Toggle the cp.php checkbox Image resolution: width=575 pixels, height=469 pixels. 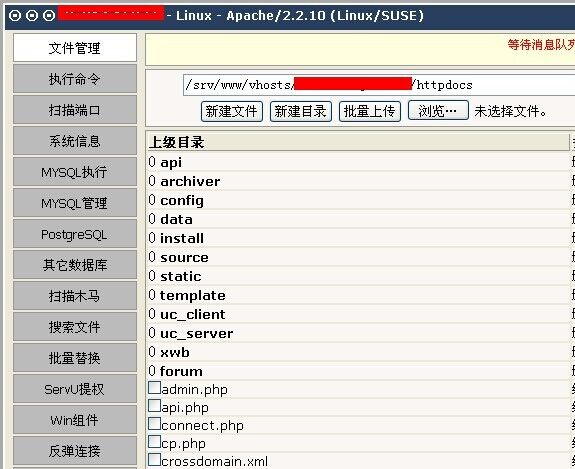154,441
